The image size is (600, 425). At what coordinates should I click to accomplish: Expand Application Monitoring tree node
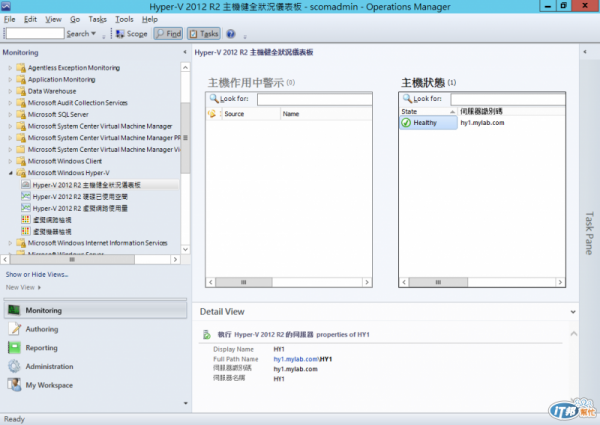pos(10,80)
